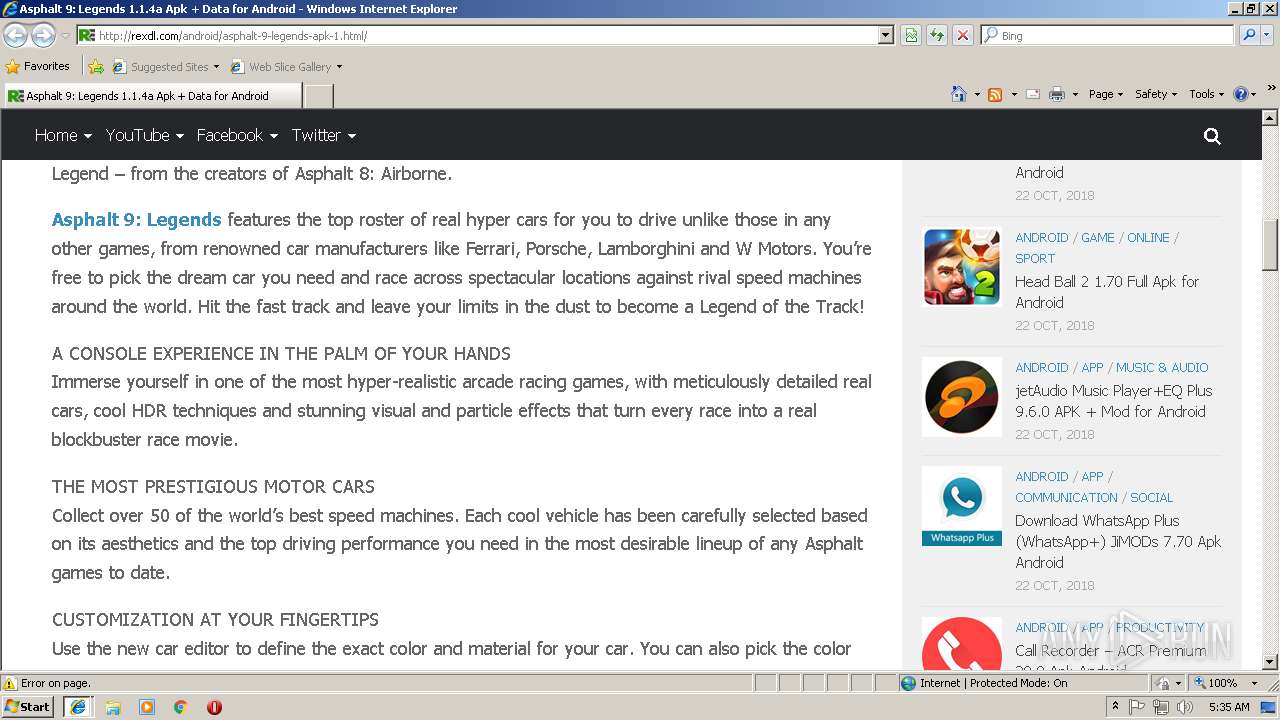Click the Home icon in command bar

coord(958,94)
